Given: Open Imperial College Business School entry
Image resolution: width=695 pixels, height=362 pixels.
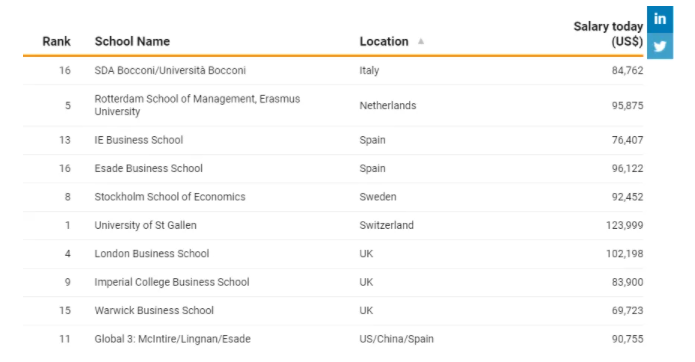Looking at the screenshot, I should [x=172, y=282].
